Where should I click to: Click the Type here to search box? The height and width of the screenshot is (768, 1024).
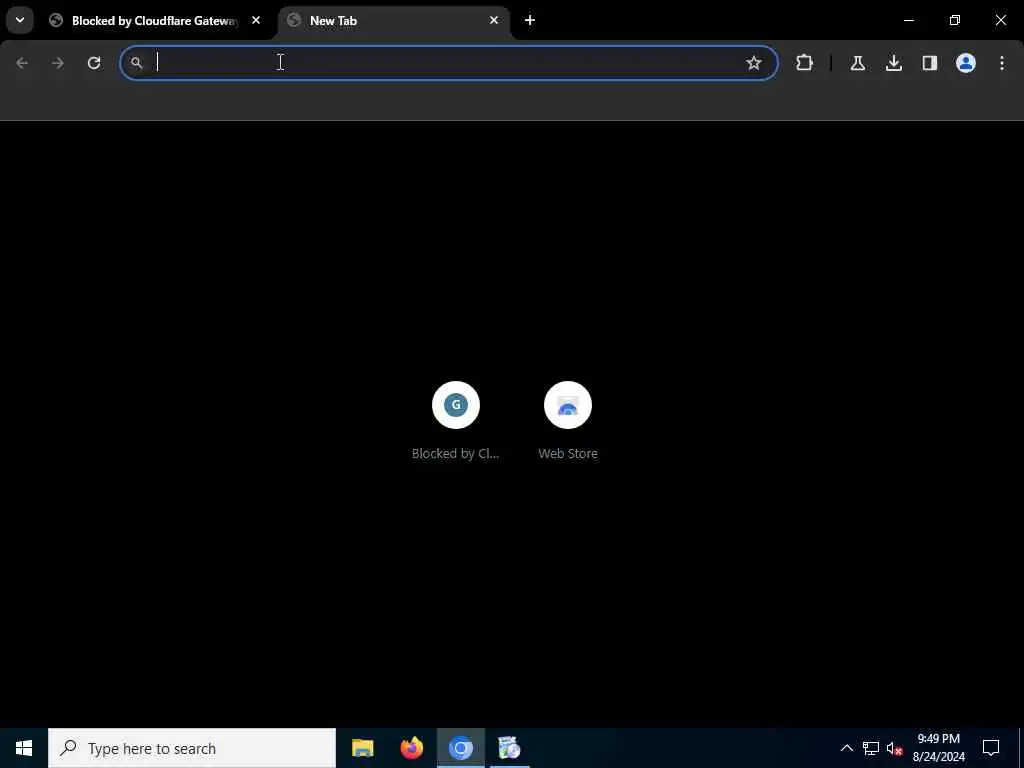[192, 748]
